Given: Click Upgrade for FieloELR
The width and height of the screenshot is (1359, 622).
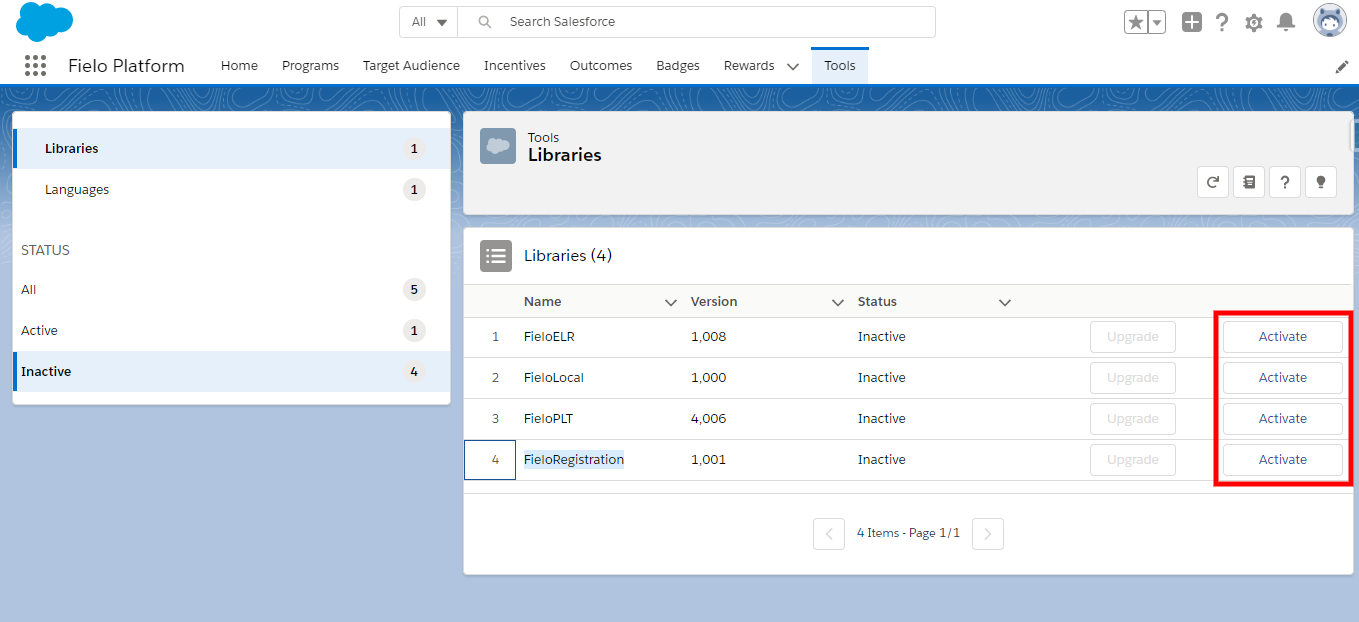Looking at the screenshot, I should point(1132,337).
